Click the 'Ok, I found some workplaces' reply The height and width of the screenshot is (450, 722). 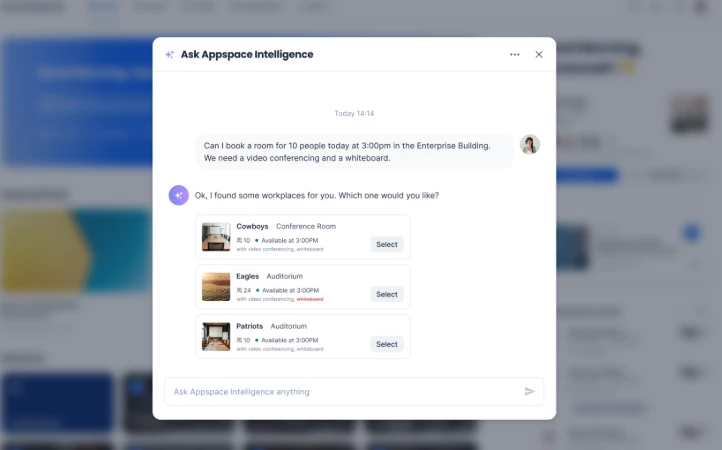coord(317,195)
